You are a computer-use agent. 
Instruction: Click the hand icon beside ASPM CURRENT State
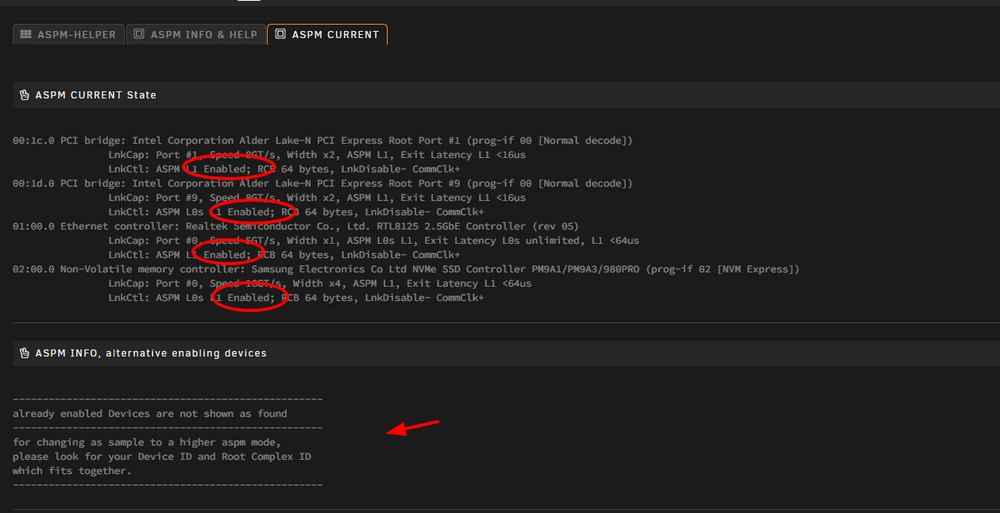[24, 95]
